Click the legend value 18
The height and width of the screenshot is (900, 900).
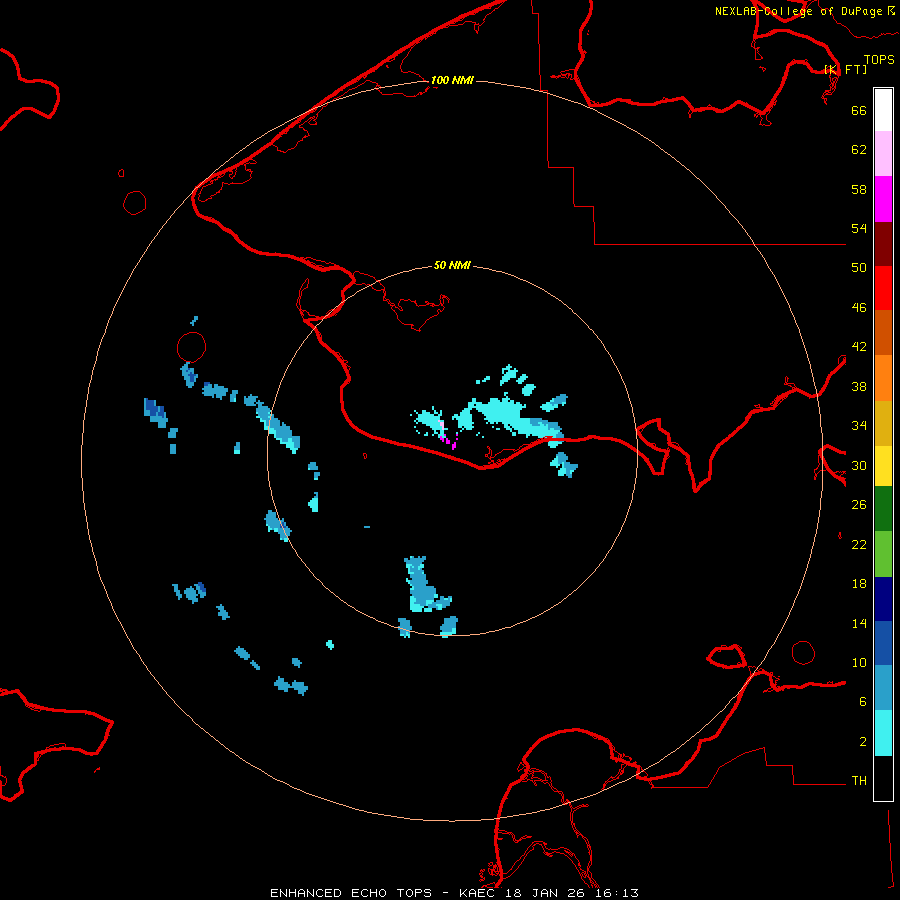click(859, 584)
